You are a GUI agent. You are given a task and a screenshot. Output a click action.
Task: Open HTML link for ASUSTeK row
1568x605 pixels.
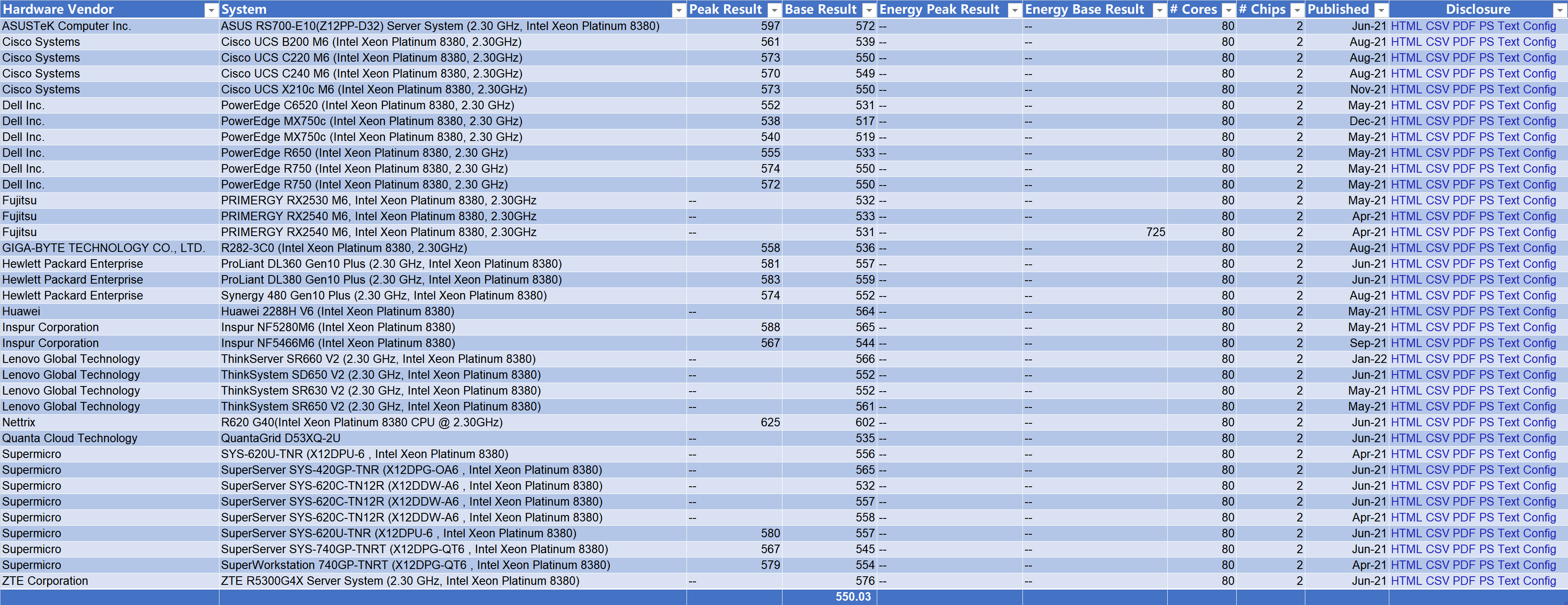[x=1406, y=26]
